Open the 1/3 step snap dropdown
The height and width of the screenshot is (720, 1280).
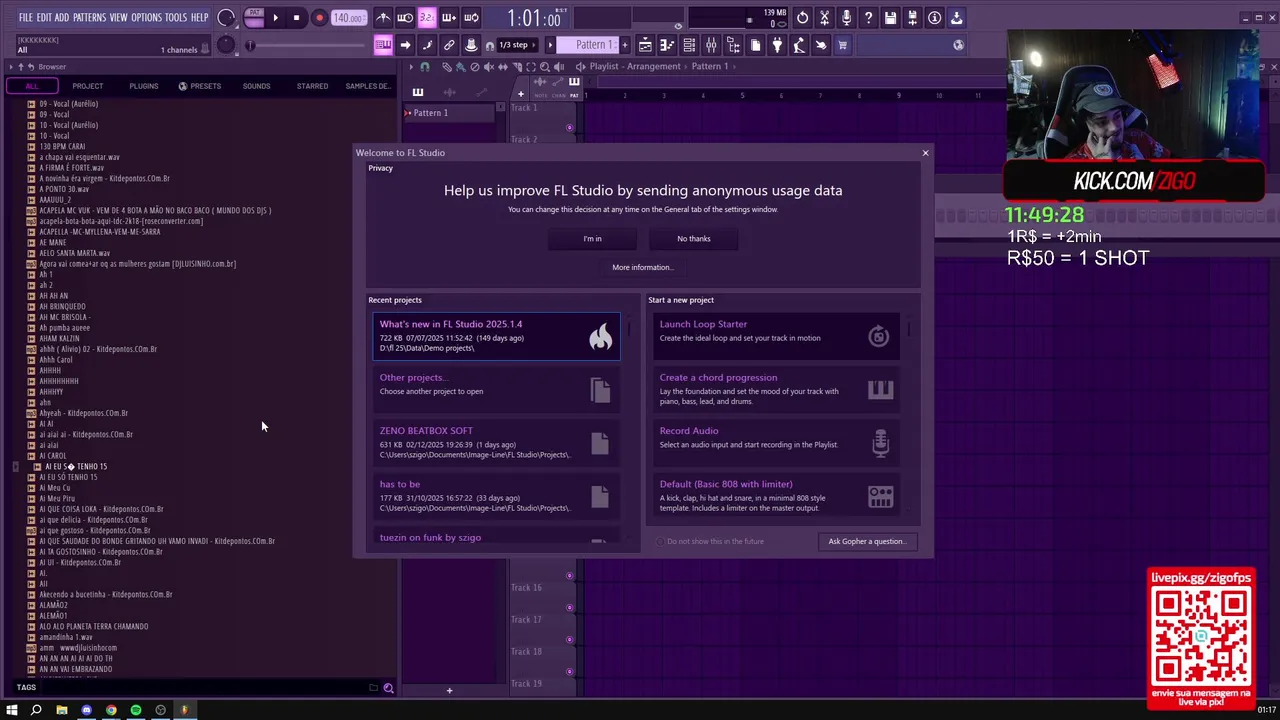coord(515,45)
